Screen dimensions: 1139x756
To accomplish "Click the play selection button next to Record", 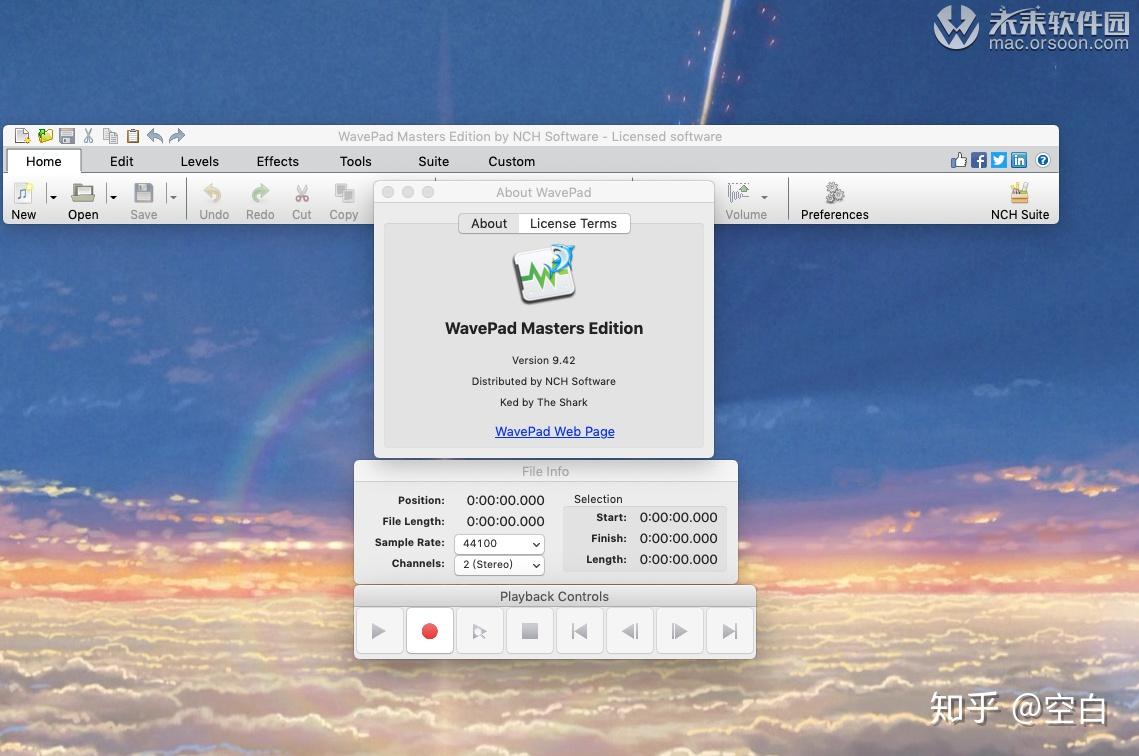I will coord(479,631).
